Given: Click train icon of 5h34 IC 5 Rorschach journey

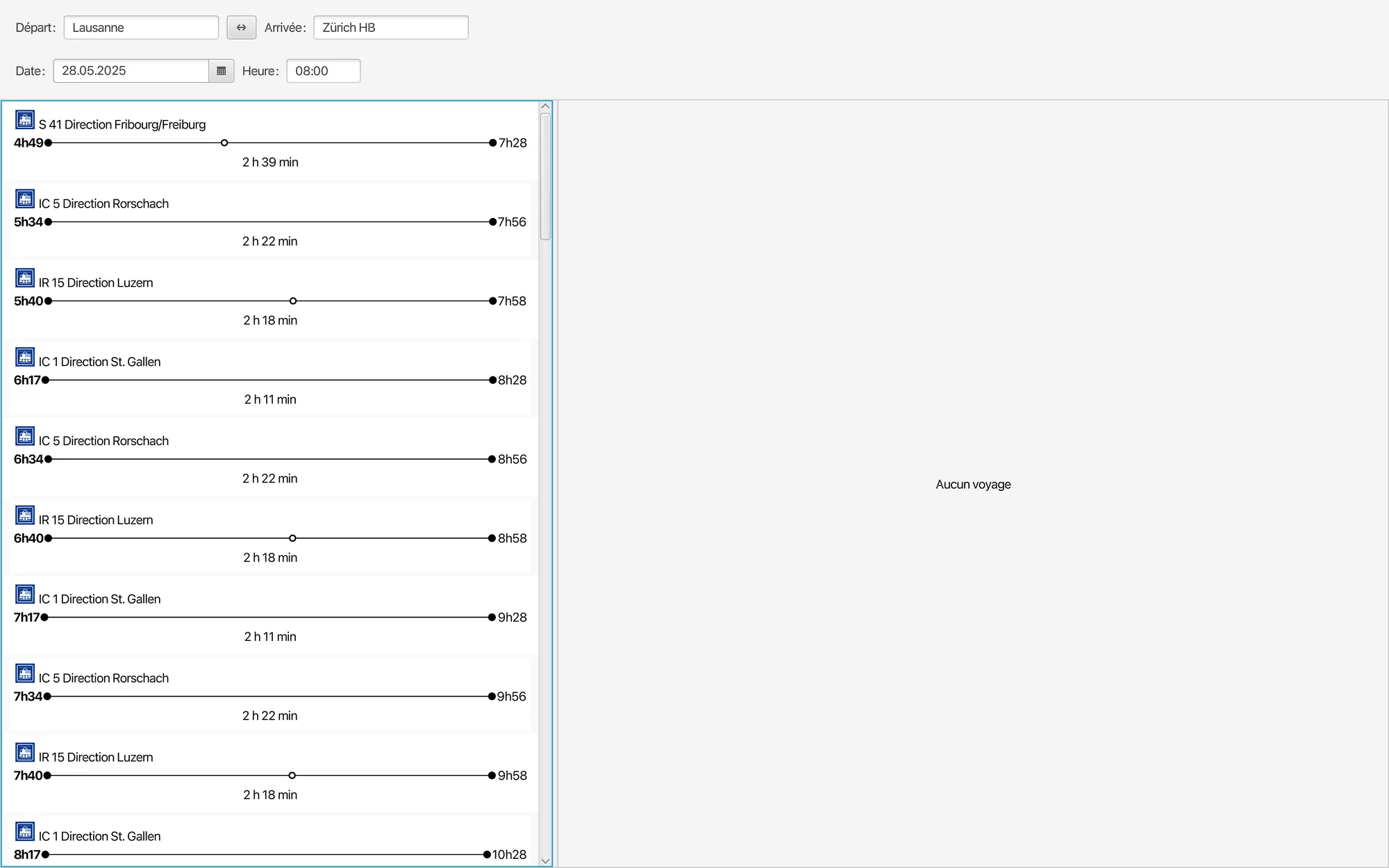Looking at the screenshot, I should (x=25, y=199).
